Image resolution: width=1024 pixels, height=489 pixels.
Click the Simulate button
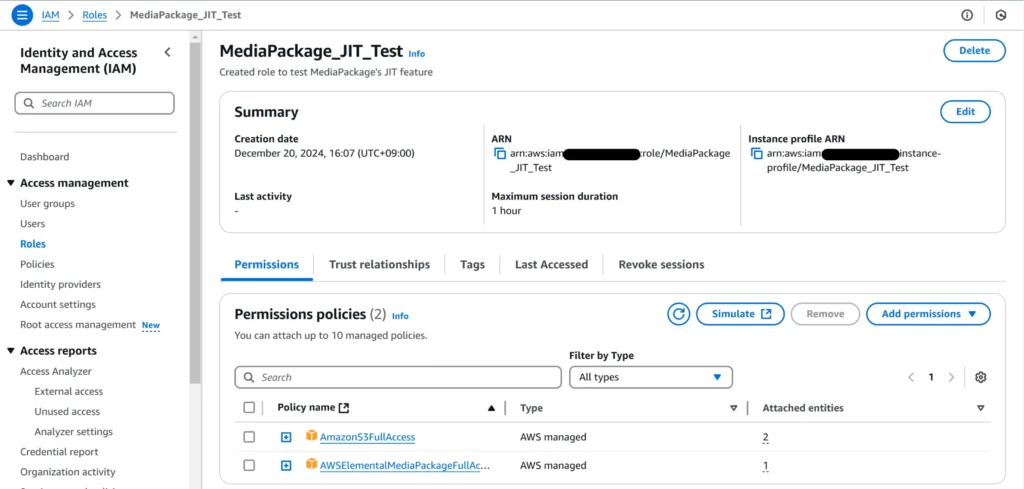coord(741,314)
